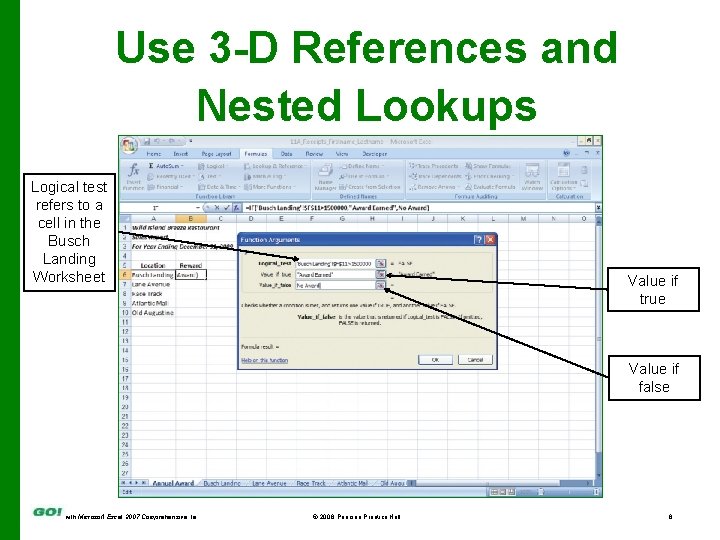Open the Date & Time functions dropdown
Viewport: 720px width, 540px height.
219,187
